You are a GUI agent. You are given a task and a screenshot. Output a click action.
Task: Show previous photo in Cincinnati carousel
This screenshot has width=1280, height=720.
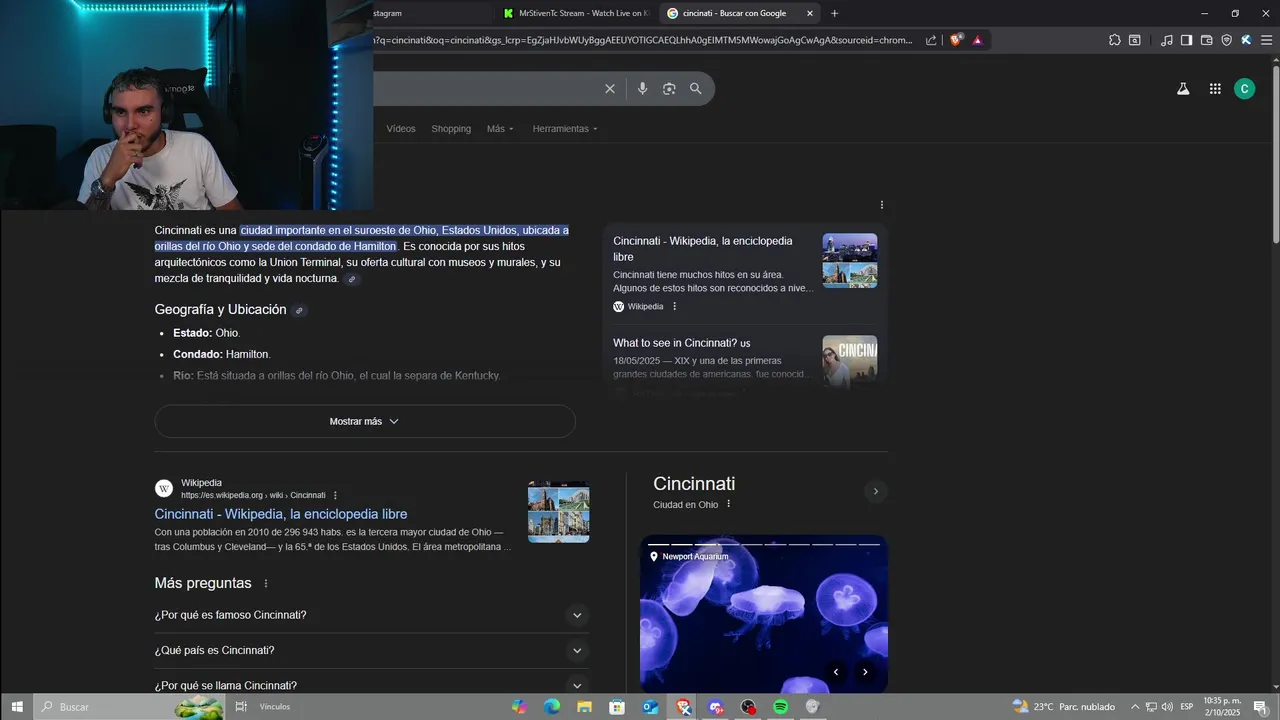click(836, 672)
